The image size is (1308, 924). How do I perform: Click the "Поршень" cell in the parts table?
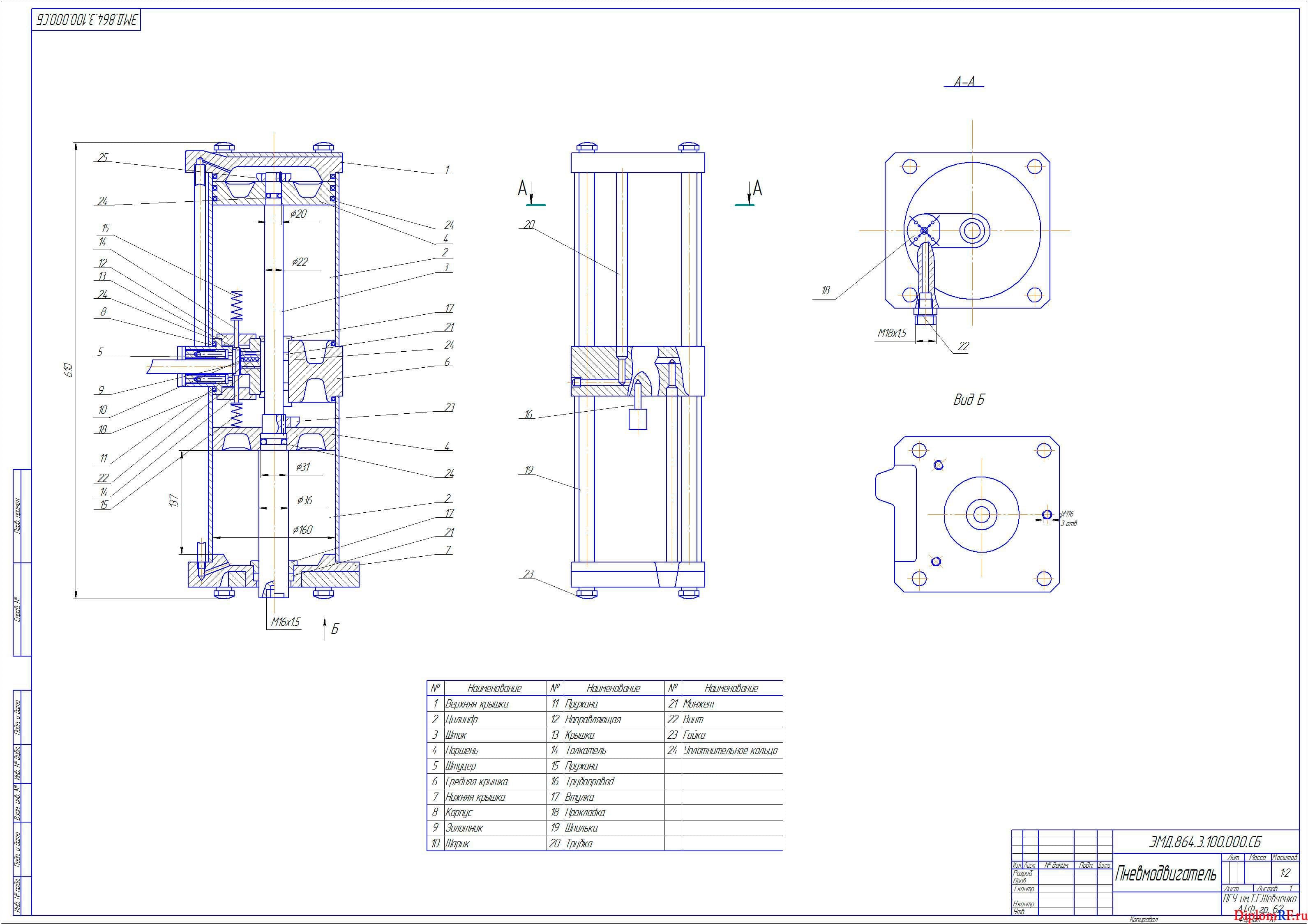(x=461, y=750)
